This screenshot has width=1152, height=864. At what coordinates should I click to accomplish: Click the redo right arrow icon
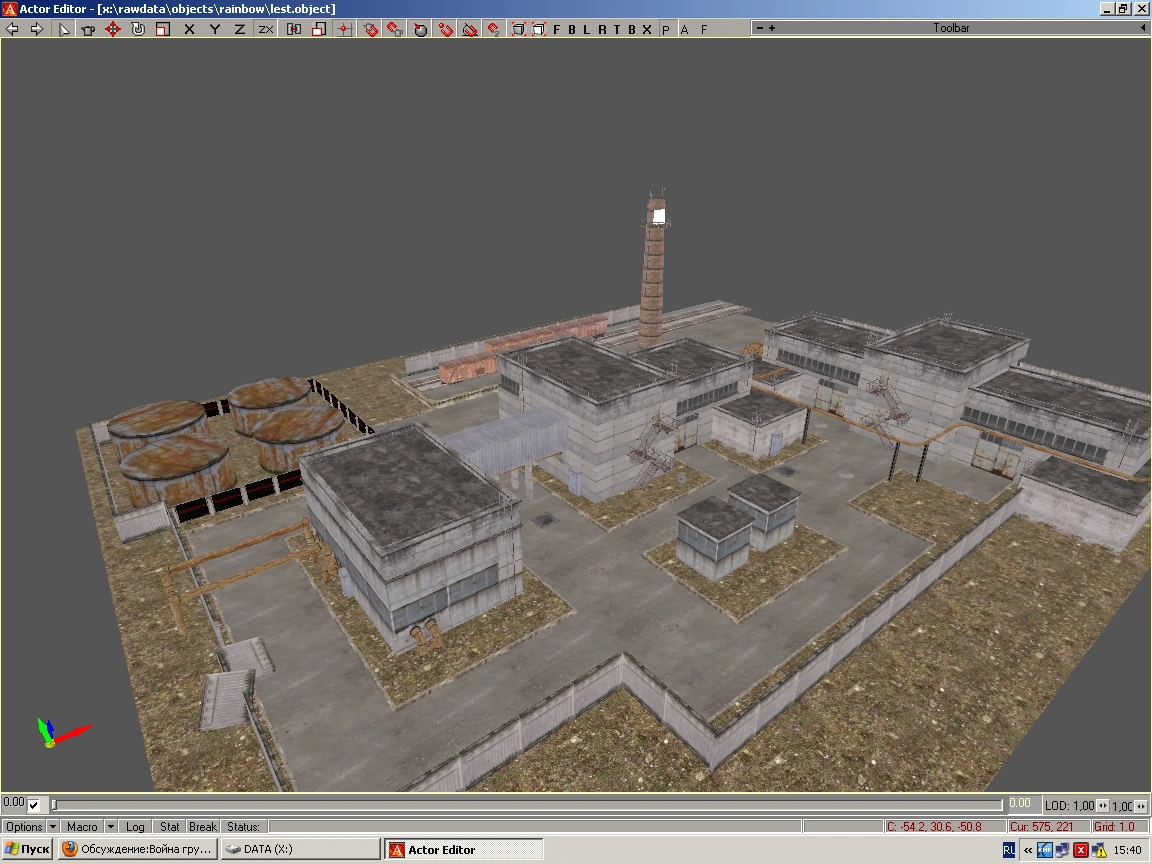pos(37,29)
